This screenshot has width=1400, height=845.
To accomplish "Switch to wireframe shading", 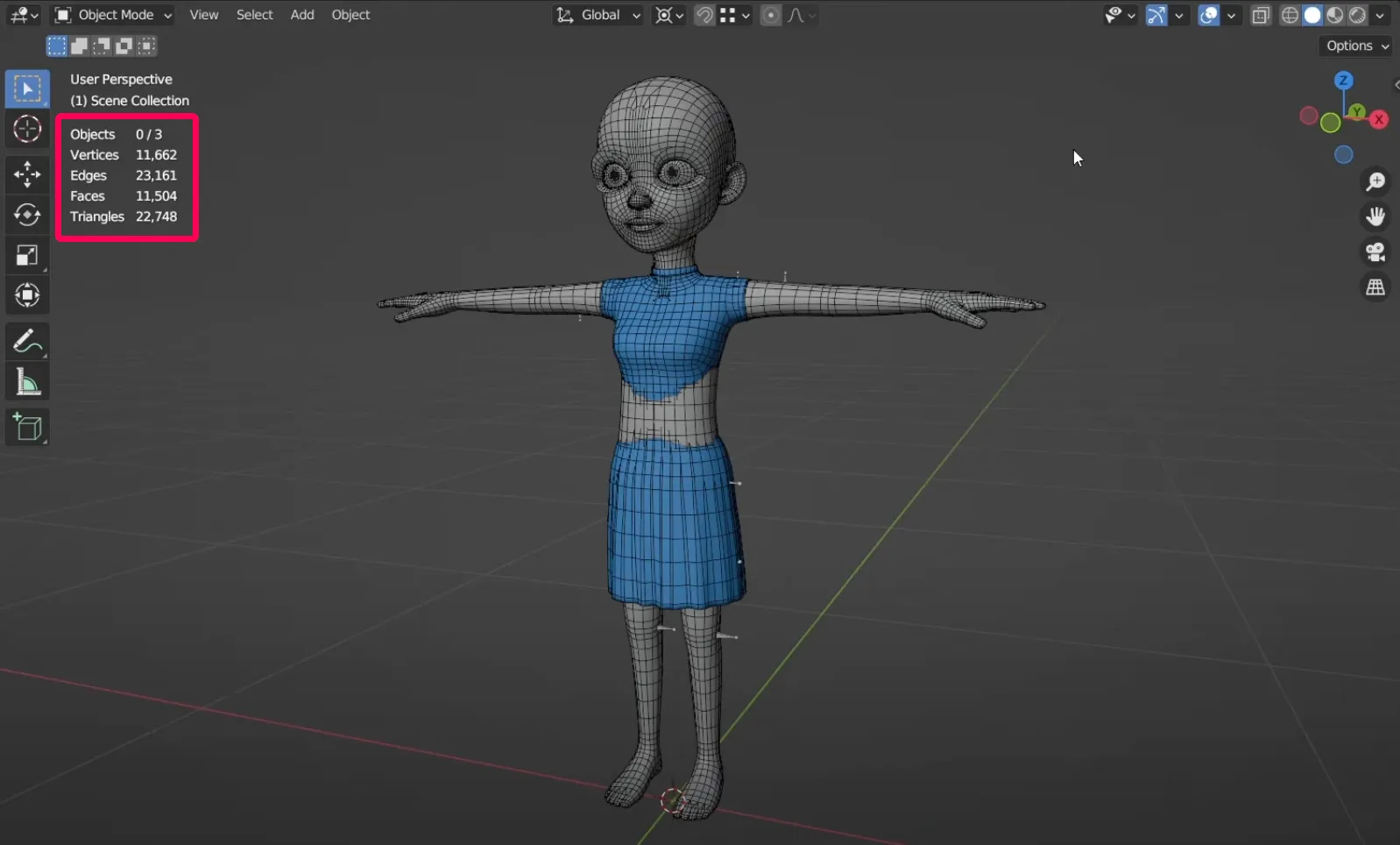I will tap(1290, 15).
